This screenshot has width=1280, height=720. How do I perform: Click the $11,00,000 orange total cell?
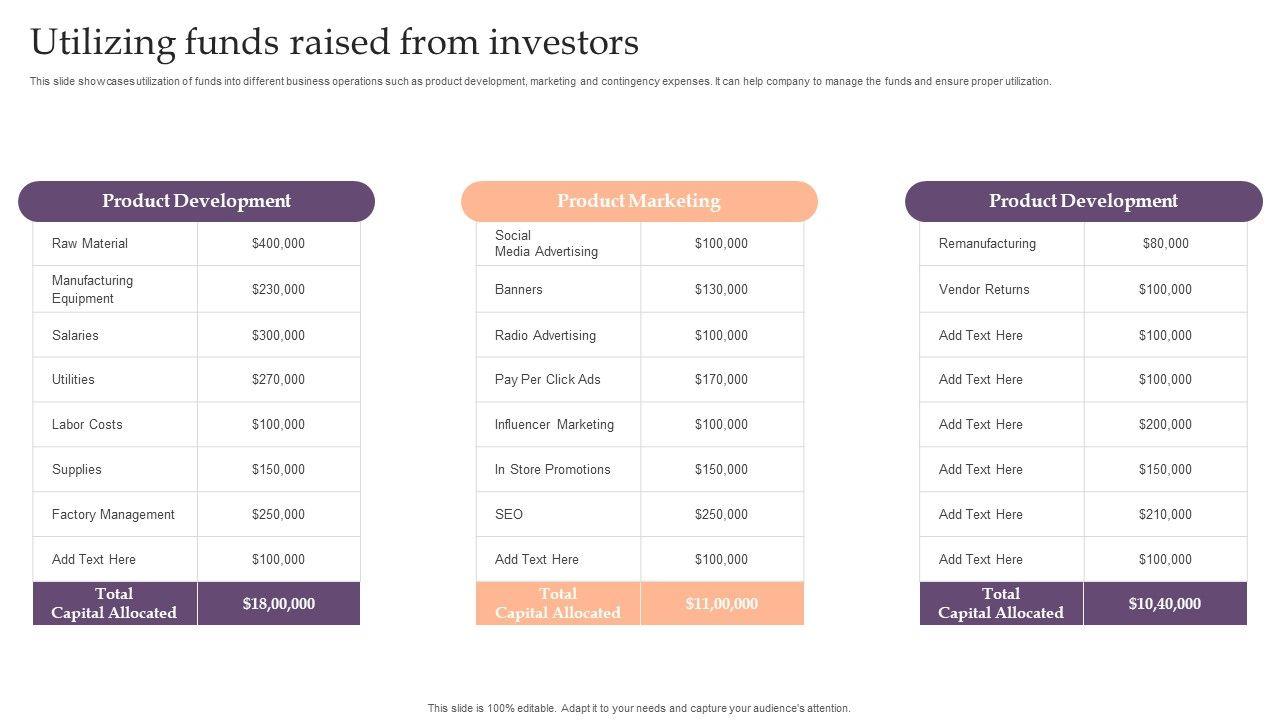[721, 603]
